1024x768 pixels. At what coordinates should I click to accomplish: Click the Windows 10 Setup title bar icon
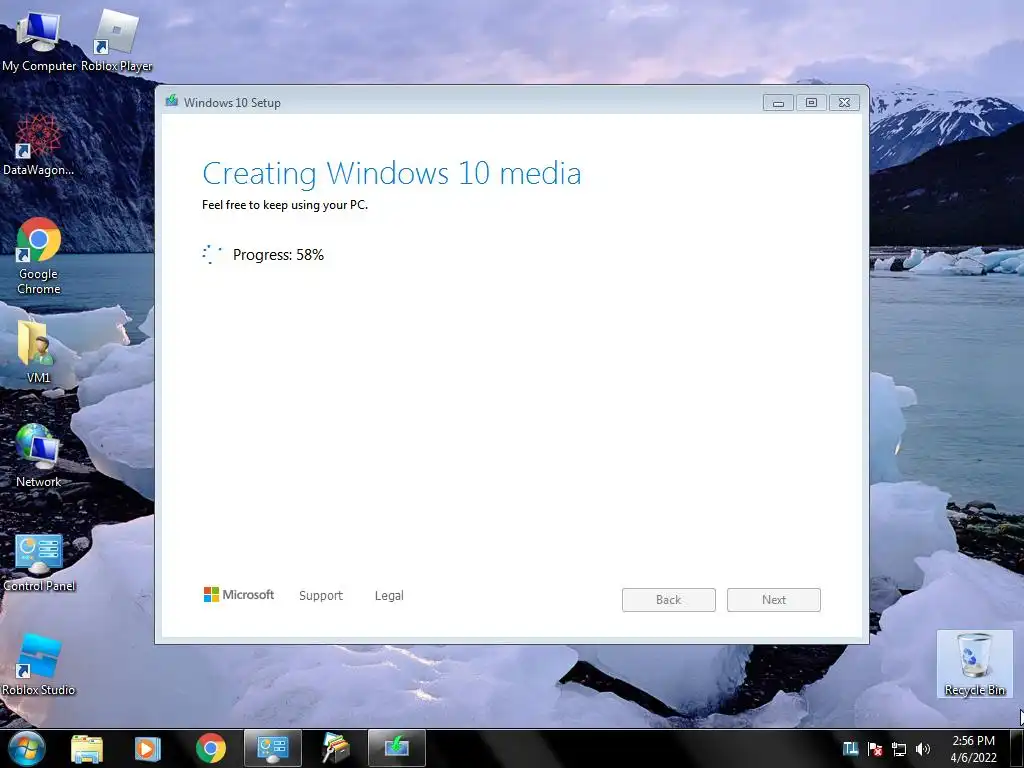pyautogui.click(x=172, y=101)
